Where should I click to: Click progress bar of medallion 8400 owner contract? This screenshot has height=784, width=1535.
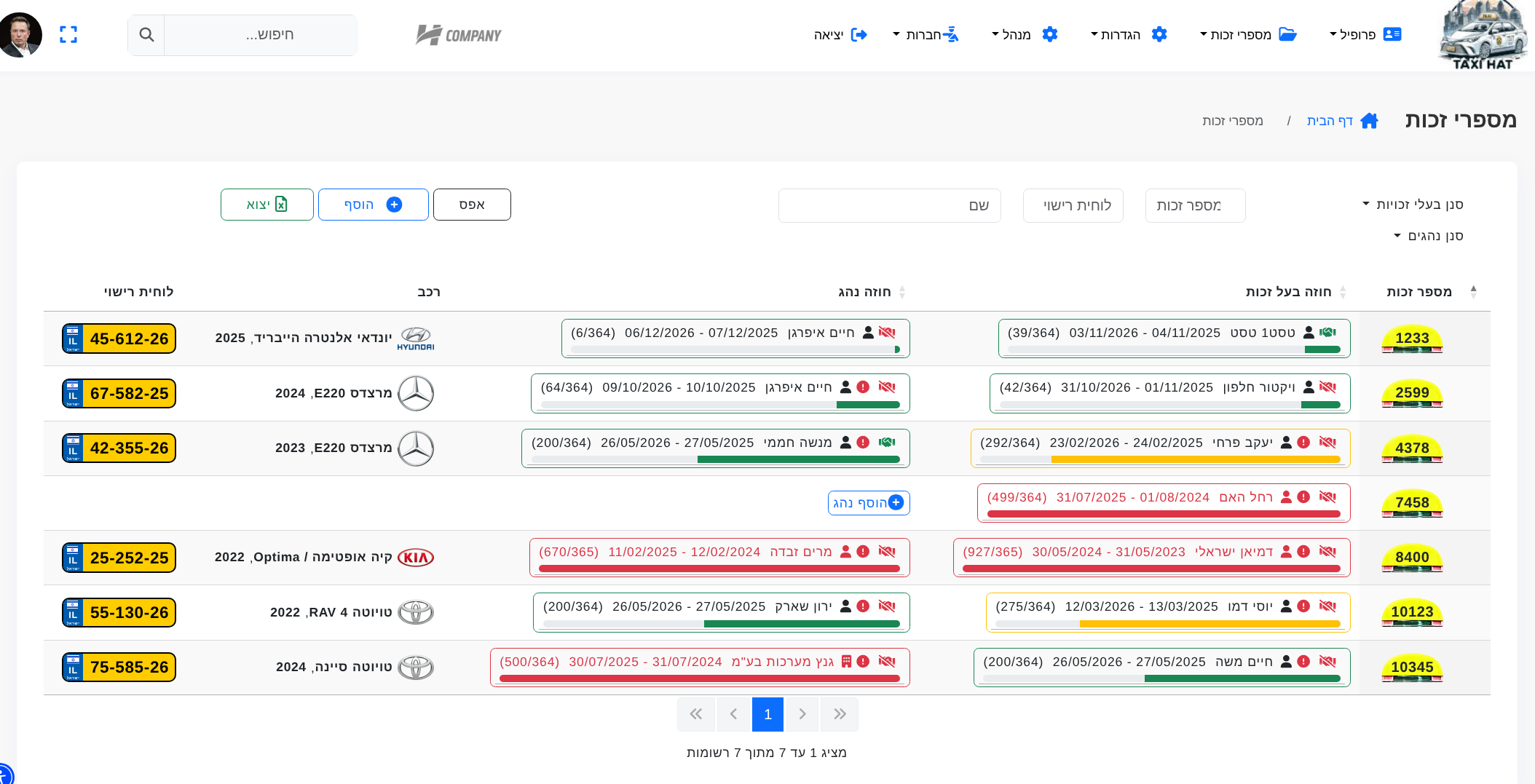[x=1151, y=569]
